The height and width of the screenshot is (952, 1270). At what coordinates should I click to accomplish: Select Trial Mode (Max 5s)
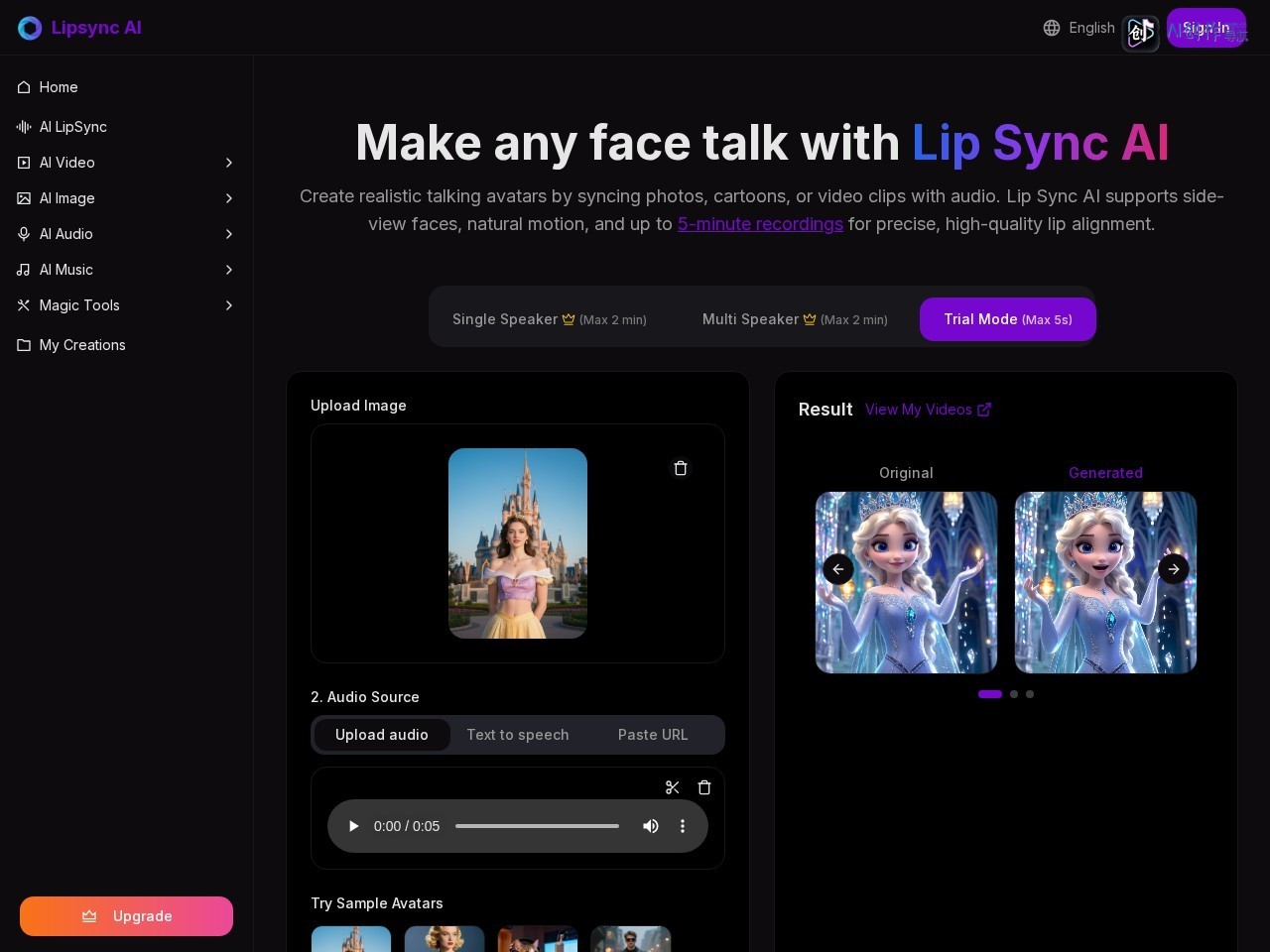(x=1008, y=319)
